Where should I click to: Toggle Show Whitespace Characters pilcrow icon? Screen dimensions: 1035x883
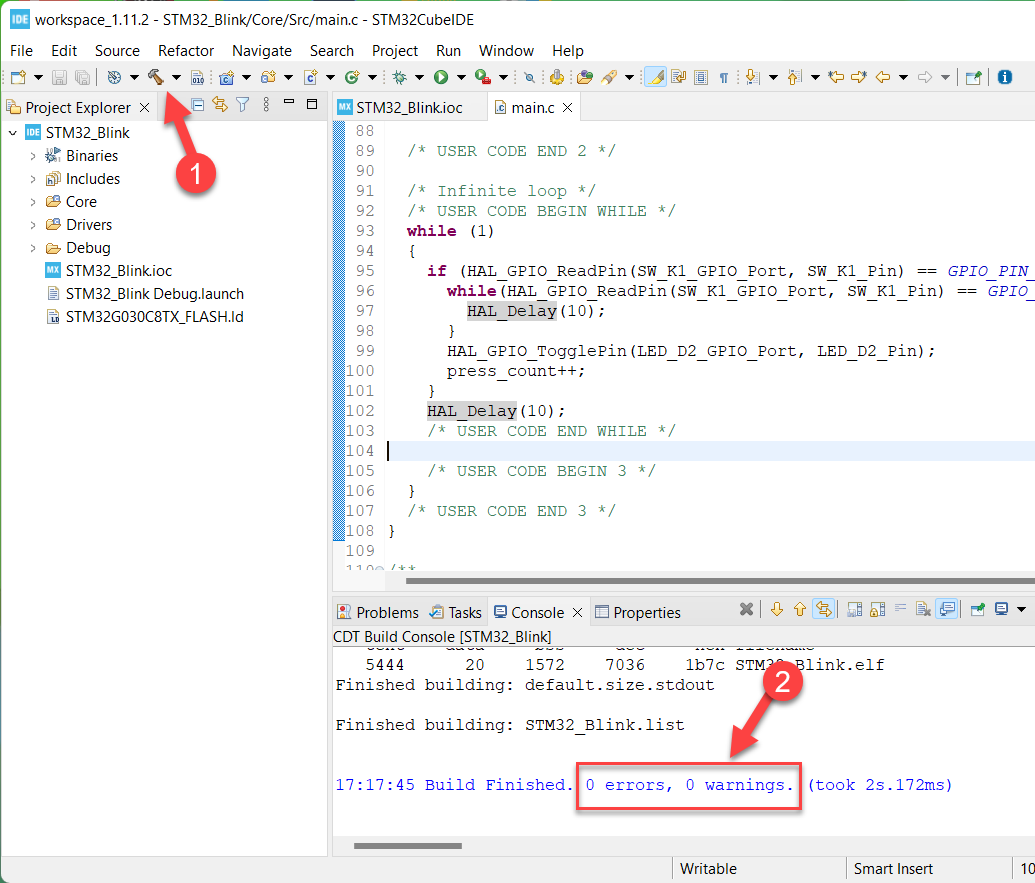pos(723,78)
